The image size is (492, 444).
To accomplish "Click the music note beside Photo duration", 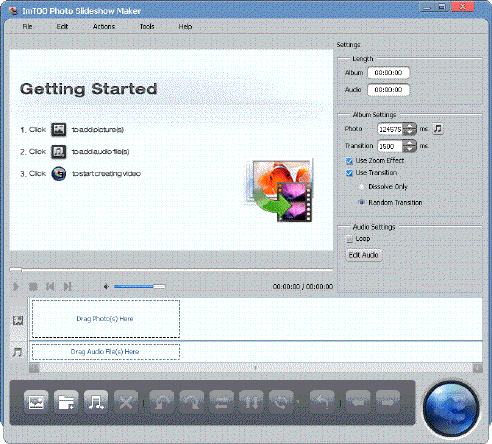I will (438, 129).
